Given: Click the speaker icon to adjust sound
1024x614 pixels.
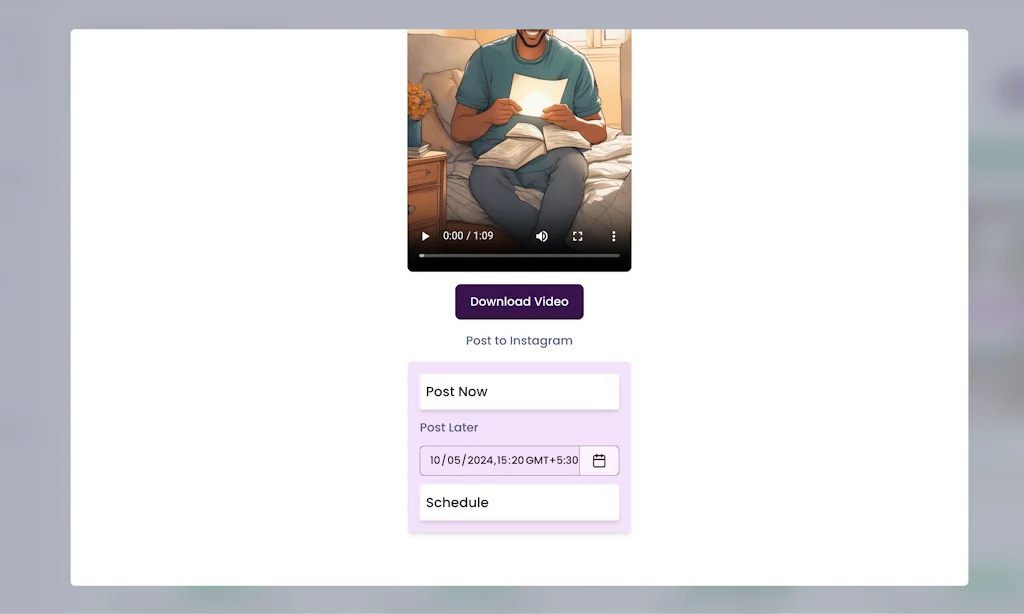Looking at the screenshot, I should (x=541, y=236).
